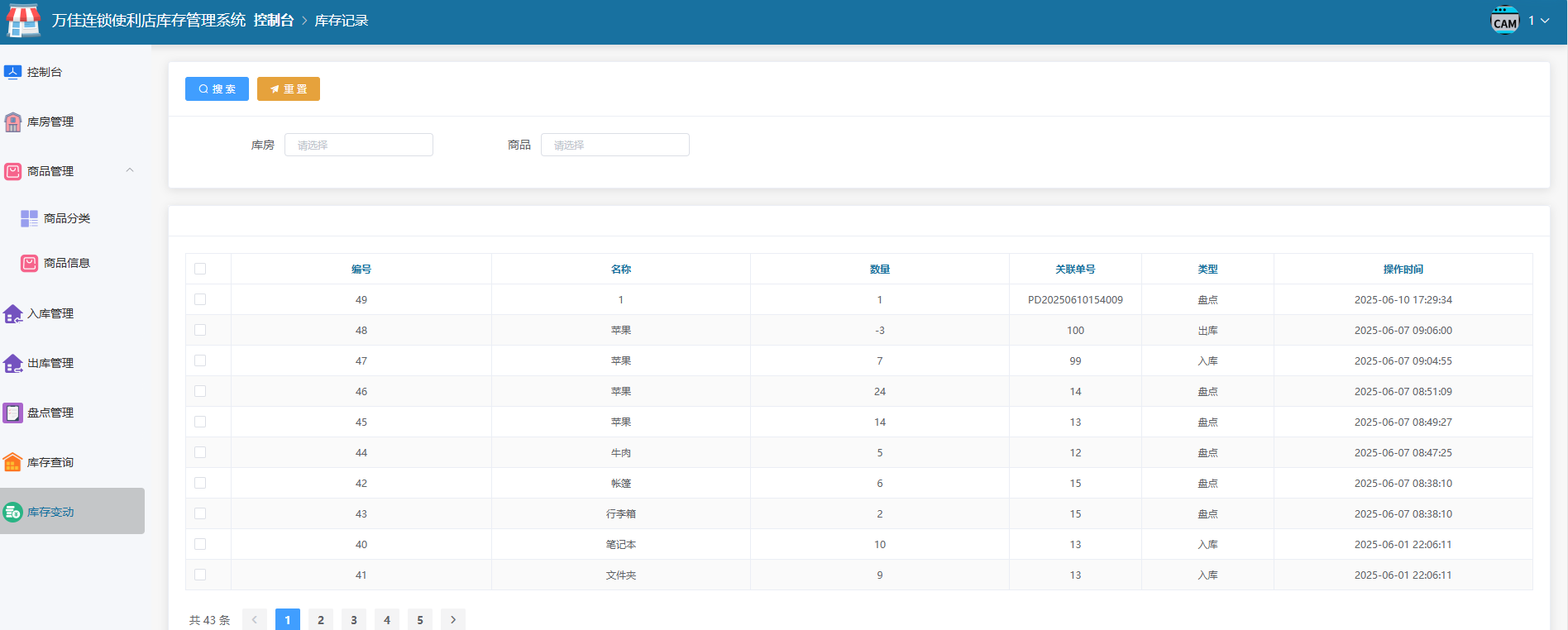Image resolution: width=1568 pixels, height=630 pixels.
Task: Open the 商品 select dropdown
Action: click(x=615, y=145)
